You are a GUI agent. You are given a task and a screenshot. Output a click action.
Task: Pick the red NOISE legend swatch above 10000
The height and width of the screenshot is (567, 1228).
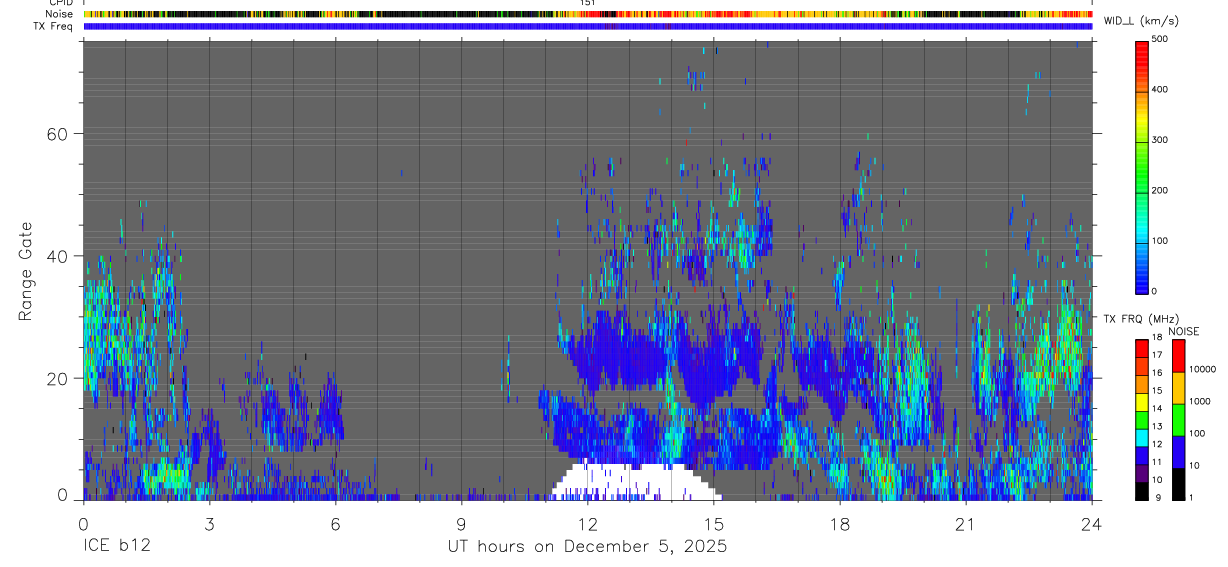pyautogui.click(x=1178, y=355)
